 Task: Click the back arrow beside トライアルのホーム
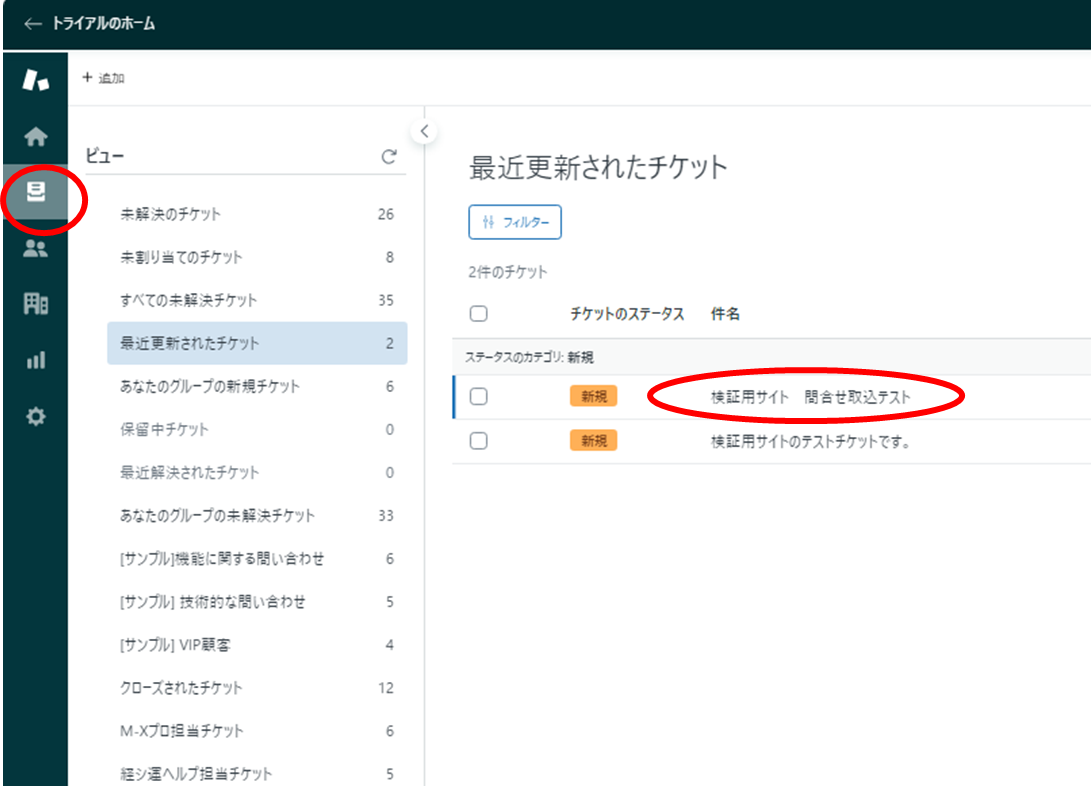point(33,24)
